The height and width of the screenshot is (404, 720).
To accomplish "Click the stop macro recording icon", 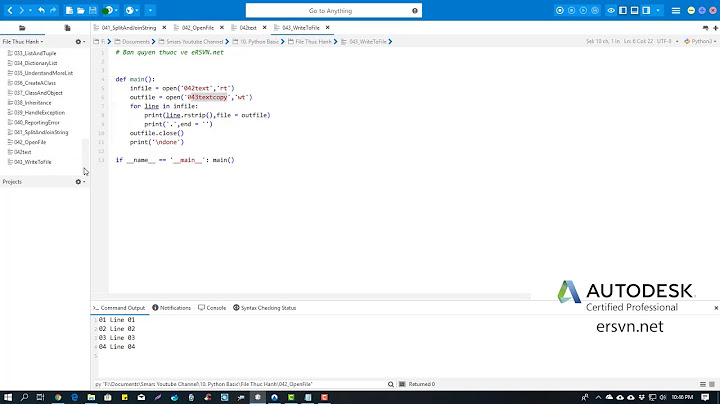I will click(572, 10).
